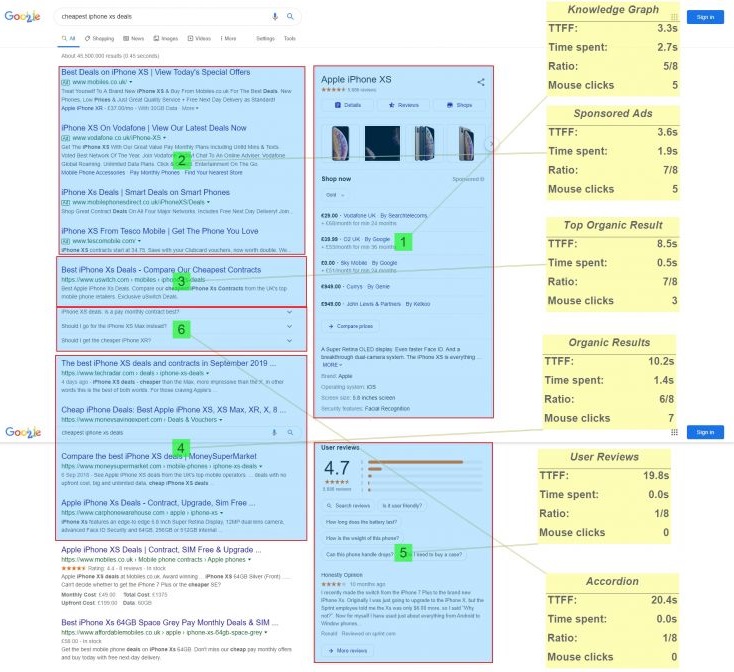
Task: Click the Vodafone UK shop offer row
Action: (x=403, y=219)
